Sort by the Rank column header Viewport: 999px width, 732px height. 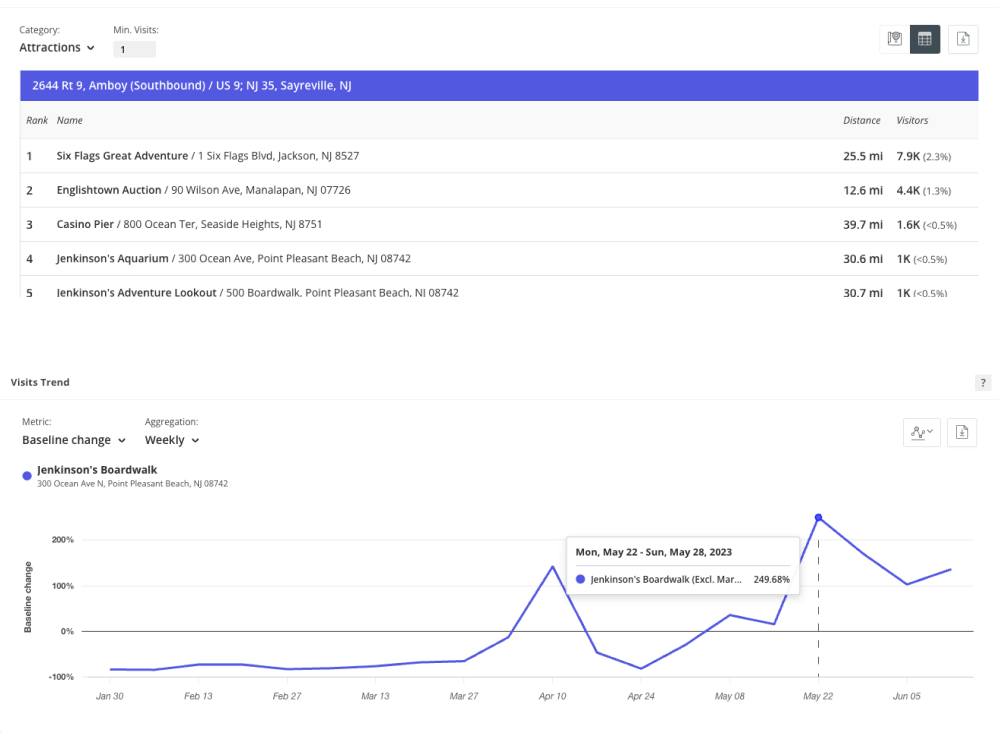point(37,120)
